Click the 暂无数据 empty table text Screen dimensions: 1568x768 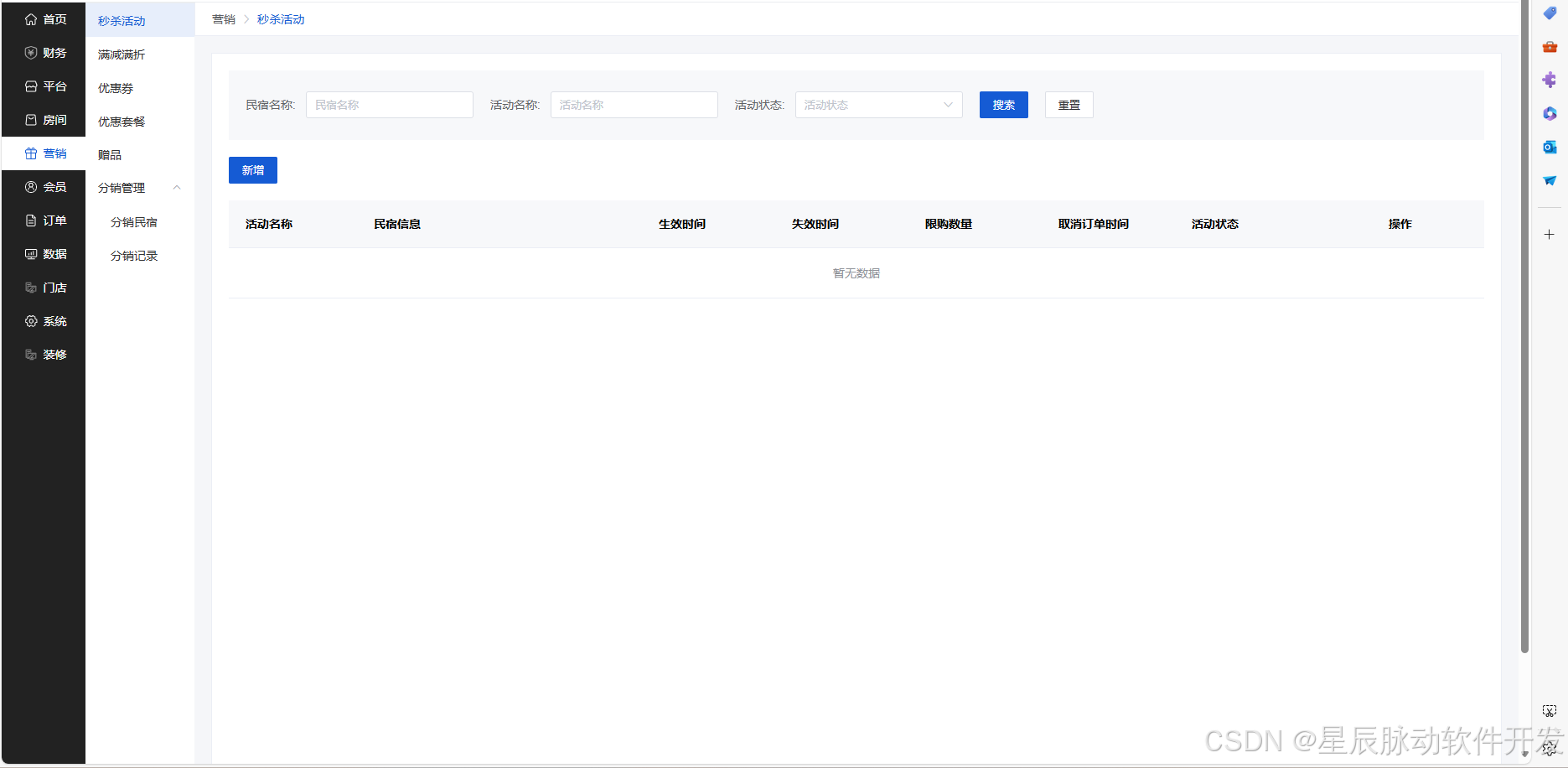856,273
